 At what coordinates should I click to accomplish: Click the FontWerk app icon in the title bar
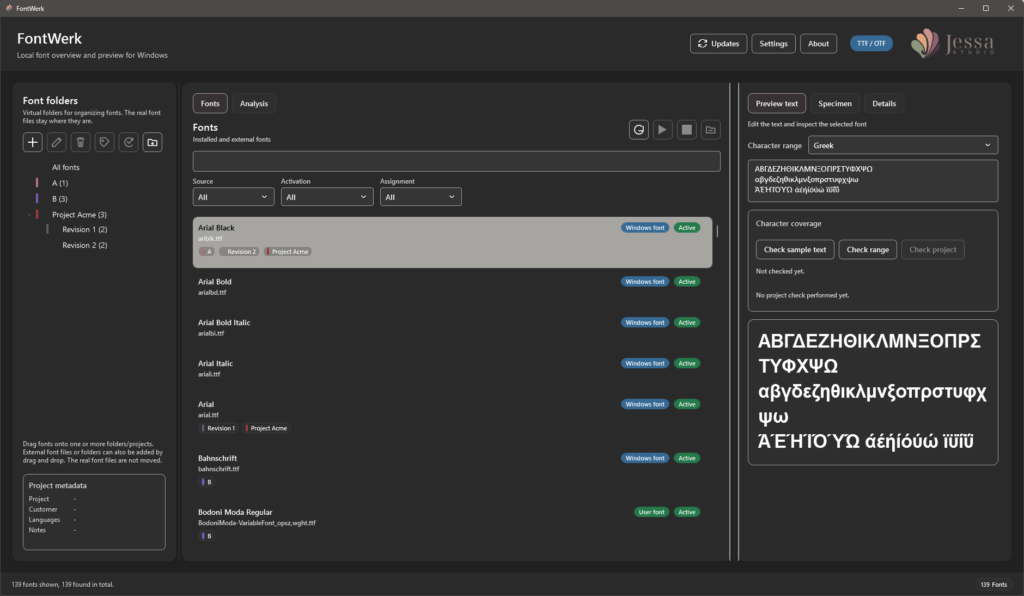click(8, 8)
